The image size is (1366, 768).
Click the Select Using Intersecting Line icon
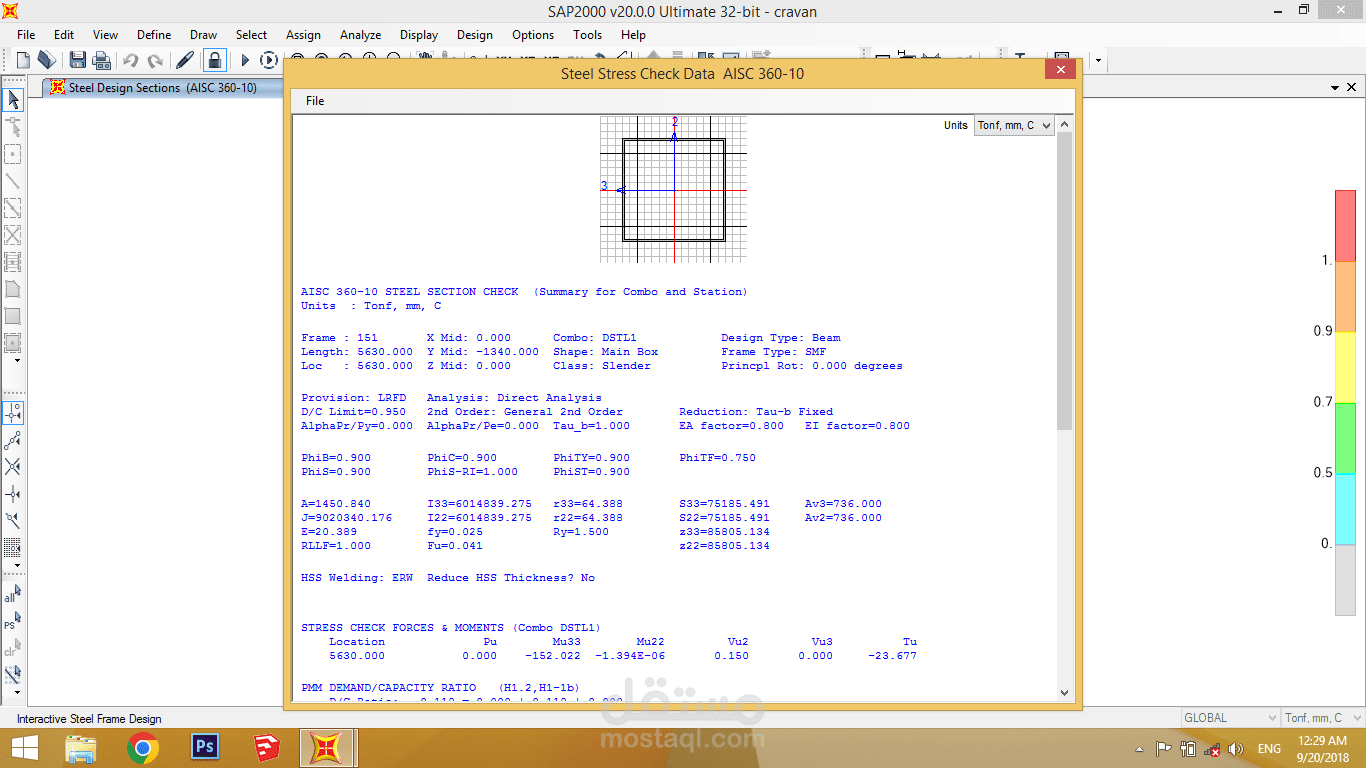13,675
